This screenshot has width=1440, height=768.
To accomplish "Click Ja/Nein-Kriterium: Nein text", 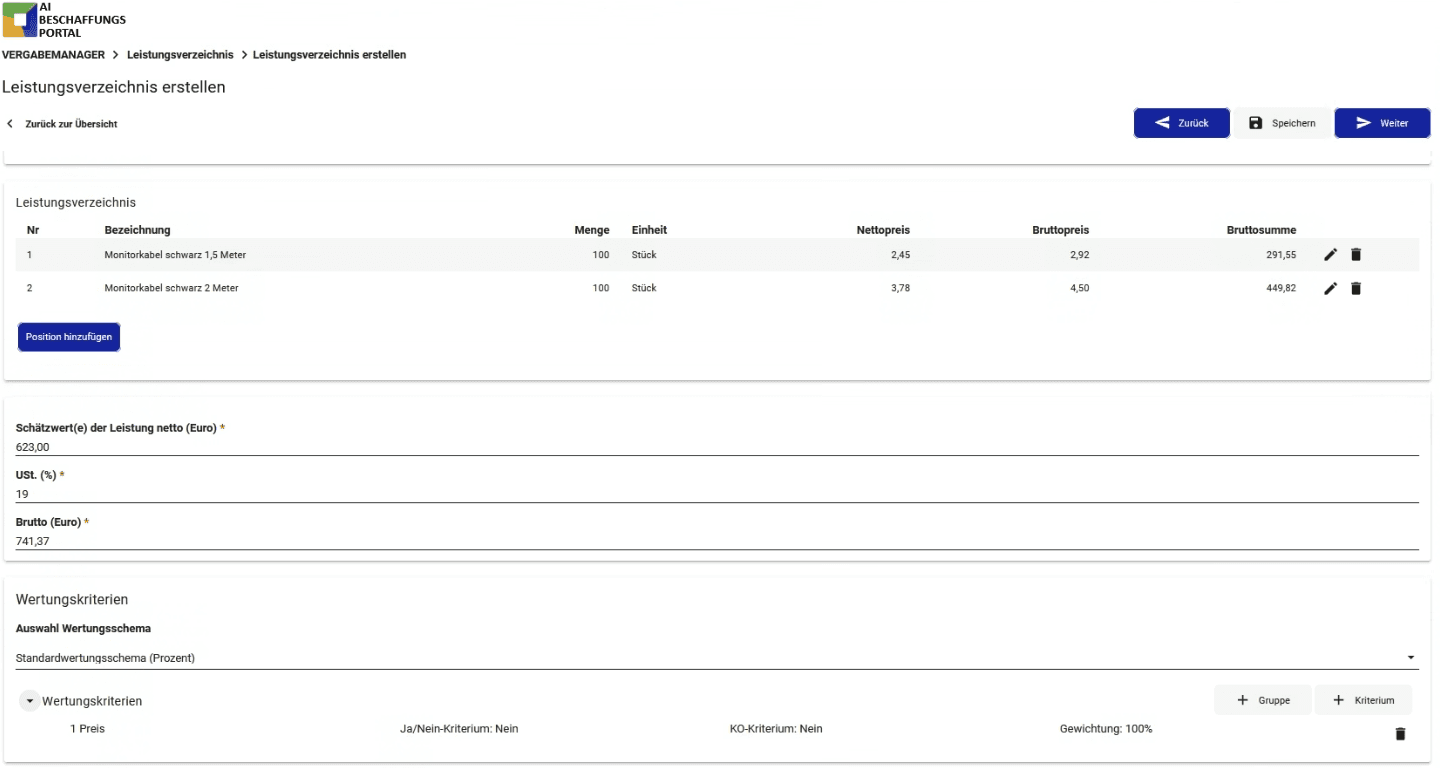I will [459, 729].
